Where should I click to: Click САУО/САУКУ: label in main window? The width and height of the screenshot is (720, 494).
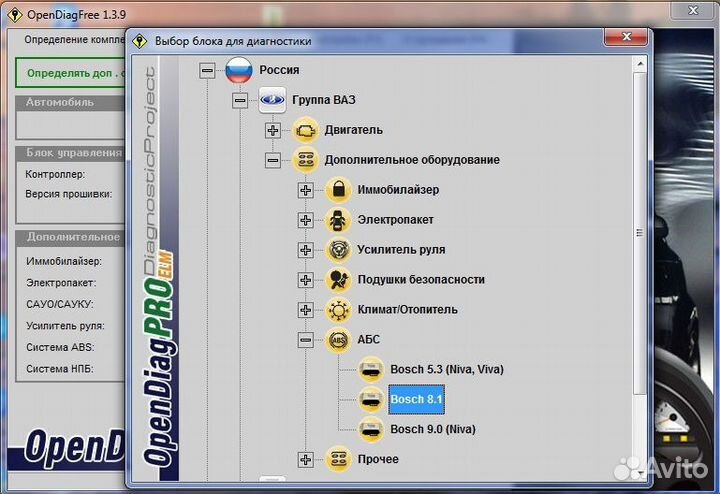pyautogui.click(x=60, y=304)
